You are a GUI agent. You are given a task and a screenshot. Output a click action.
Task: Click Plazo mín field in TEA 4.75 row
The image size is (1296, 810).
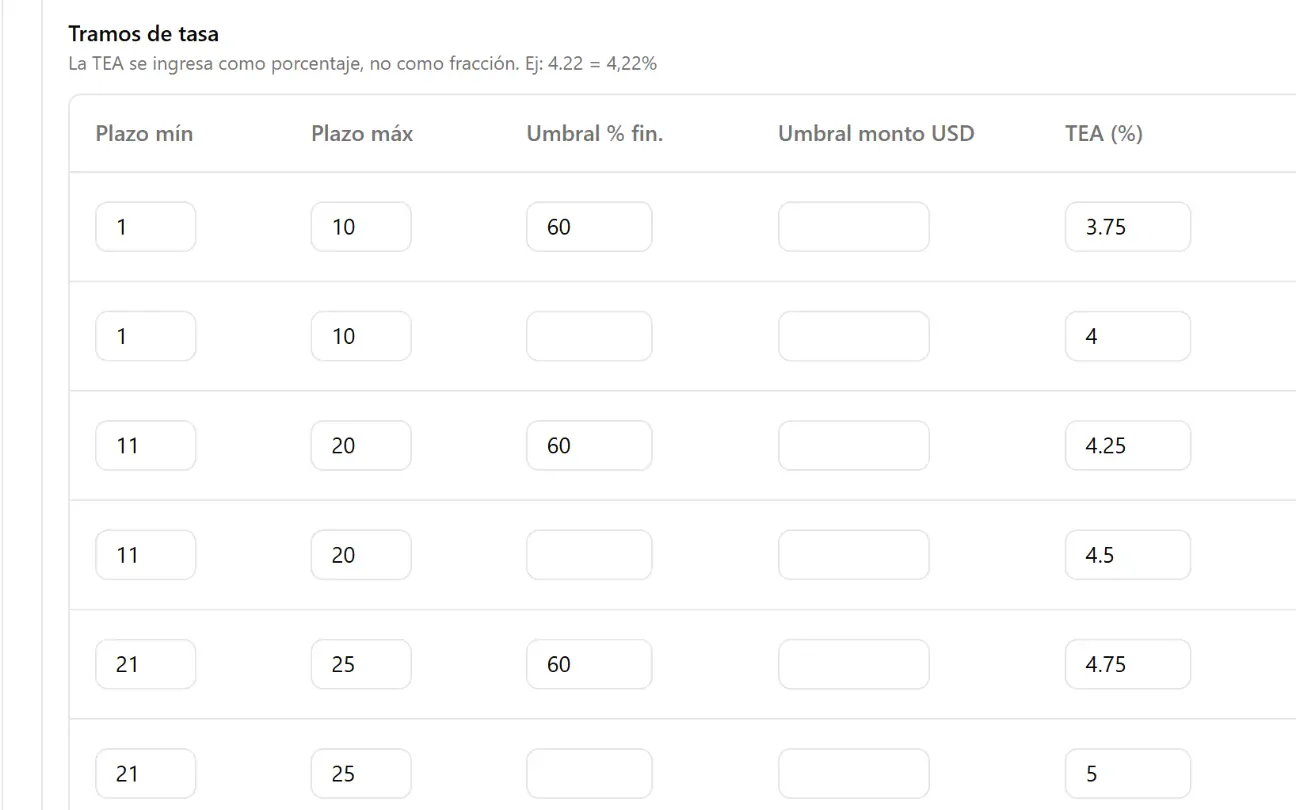(x=146, y=664)
